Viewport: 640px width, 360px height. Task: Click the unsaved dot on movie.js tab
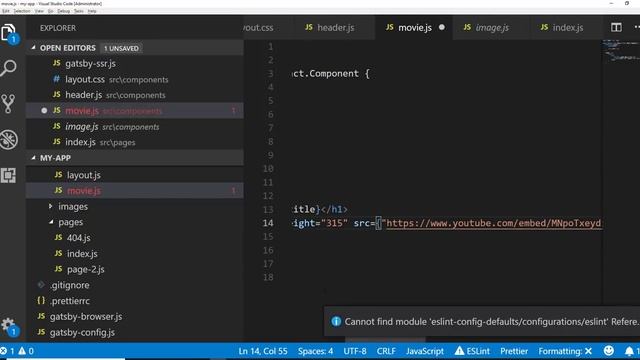(x=442, y=27)
